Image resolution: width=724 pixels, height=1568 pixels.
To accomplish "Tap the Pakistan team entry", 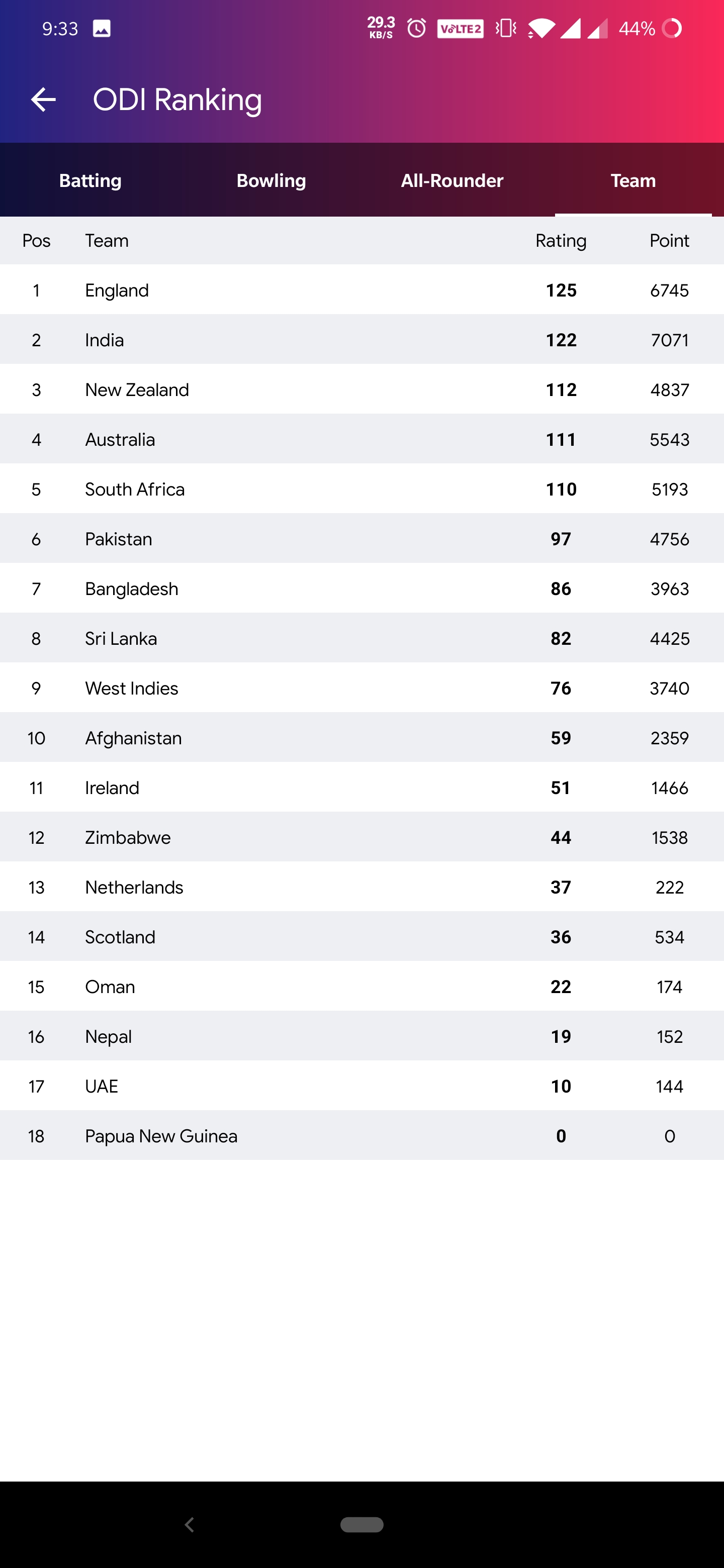I will pos(361,539).
